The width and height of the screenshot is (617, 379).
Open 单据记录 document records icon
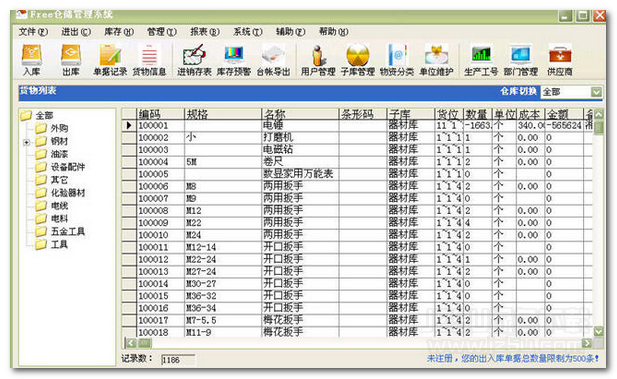pos(110,60)
